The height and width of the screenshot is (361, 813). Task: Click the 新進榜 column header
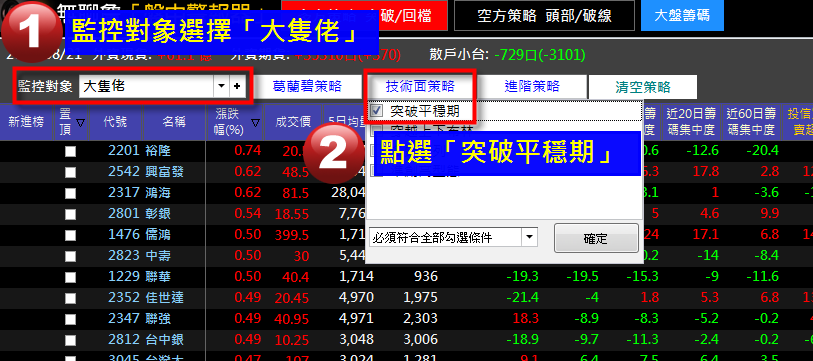tap(26, 122)
